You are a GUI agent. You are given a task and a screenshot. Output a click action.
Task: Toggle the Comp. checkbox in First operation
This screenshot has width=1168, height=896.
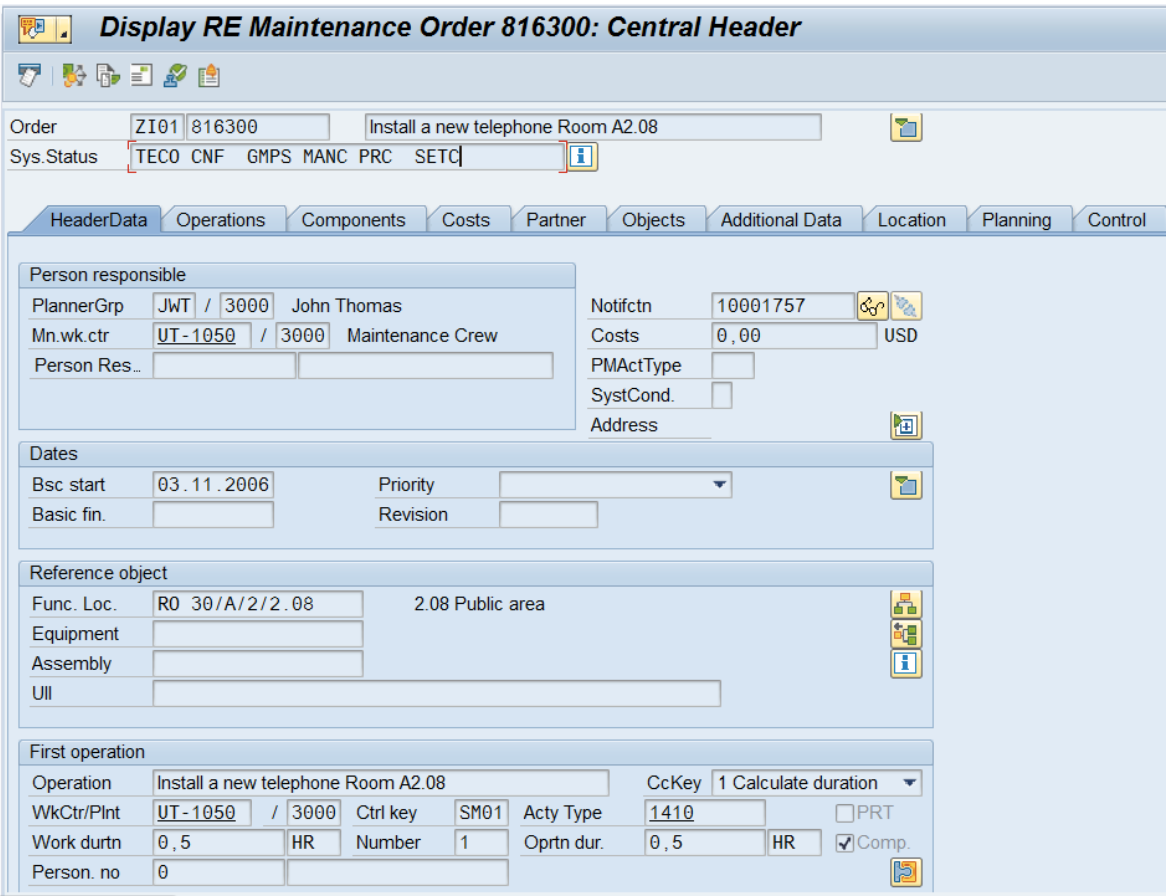pos(845,842)
